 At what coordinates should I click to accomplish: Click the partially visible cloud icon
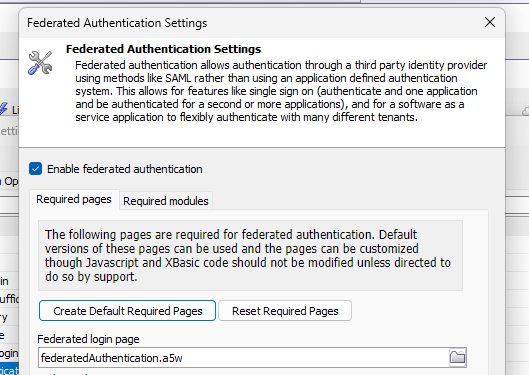(526, 111)
